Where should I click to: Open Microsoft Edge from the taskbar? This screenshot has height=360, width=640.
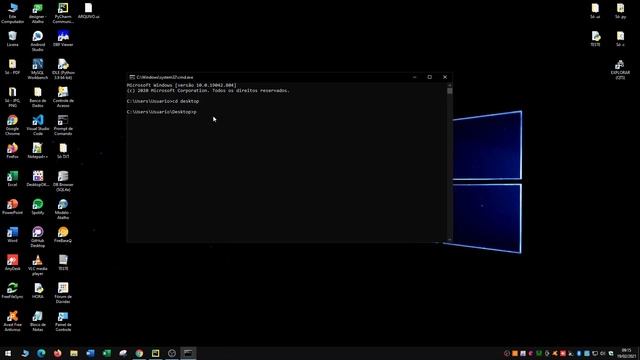tap(41, 353)
